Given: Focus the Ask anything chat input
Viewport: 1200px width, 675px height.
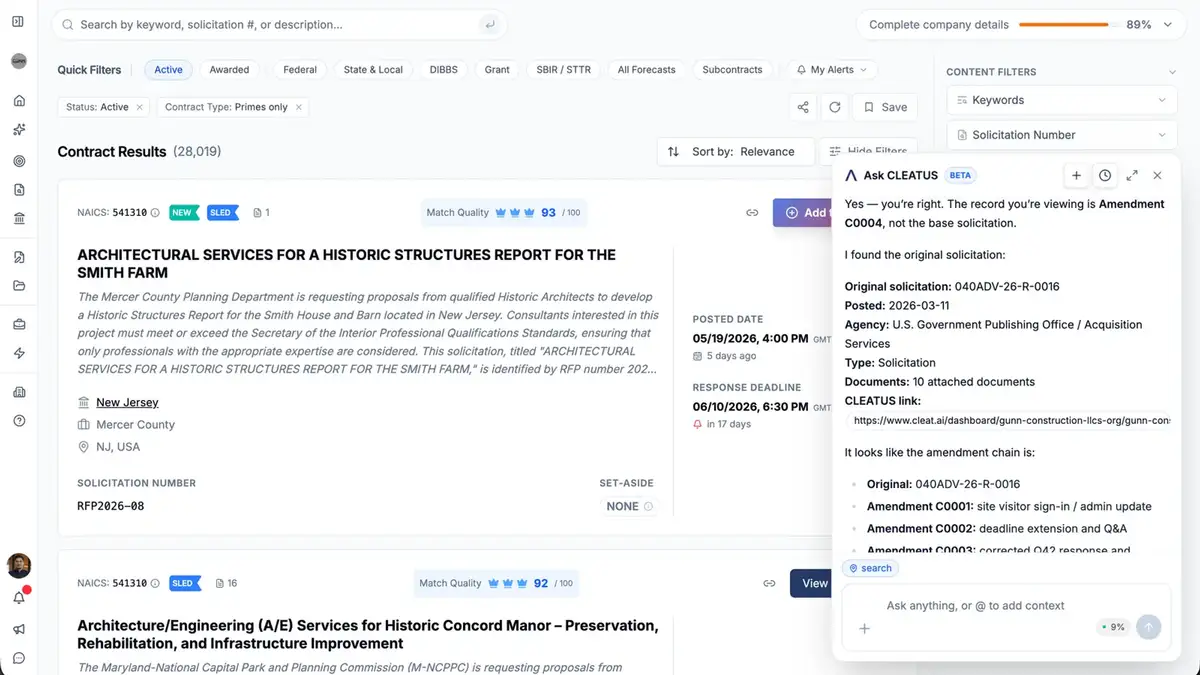Looking at the screenshot, I should click(1005, 605).
